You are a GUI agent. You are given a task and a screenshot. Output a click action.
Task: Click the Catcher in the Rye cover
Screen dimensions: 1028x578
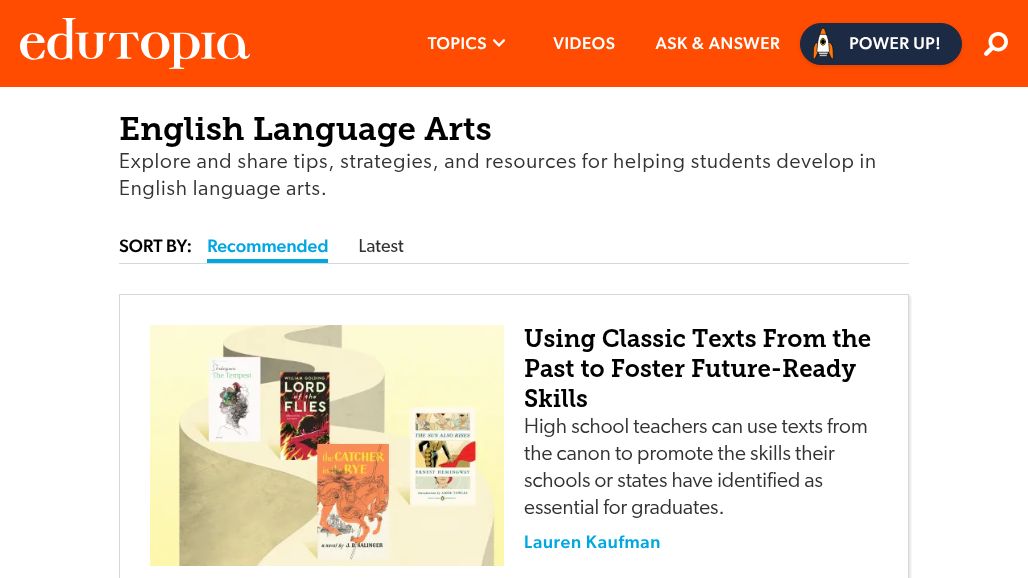(352, 500)
